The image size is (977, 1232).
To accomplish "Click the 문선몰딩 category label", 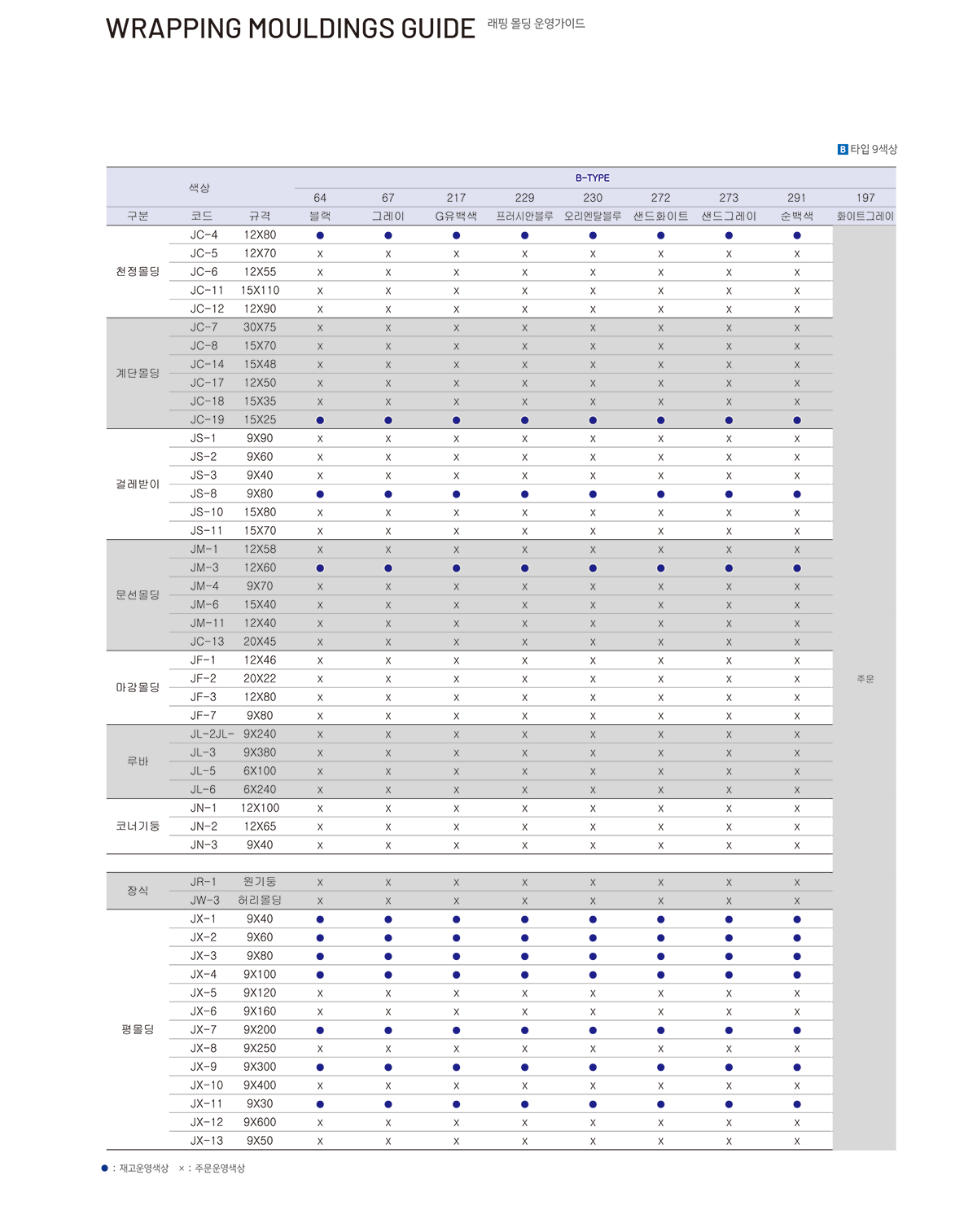I will [138, 595].
